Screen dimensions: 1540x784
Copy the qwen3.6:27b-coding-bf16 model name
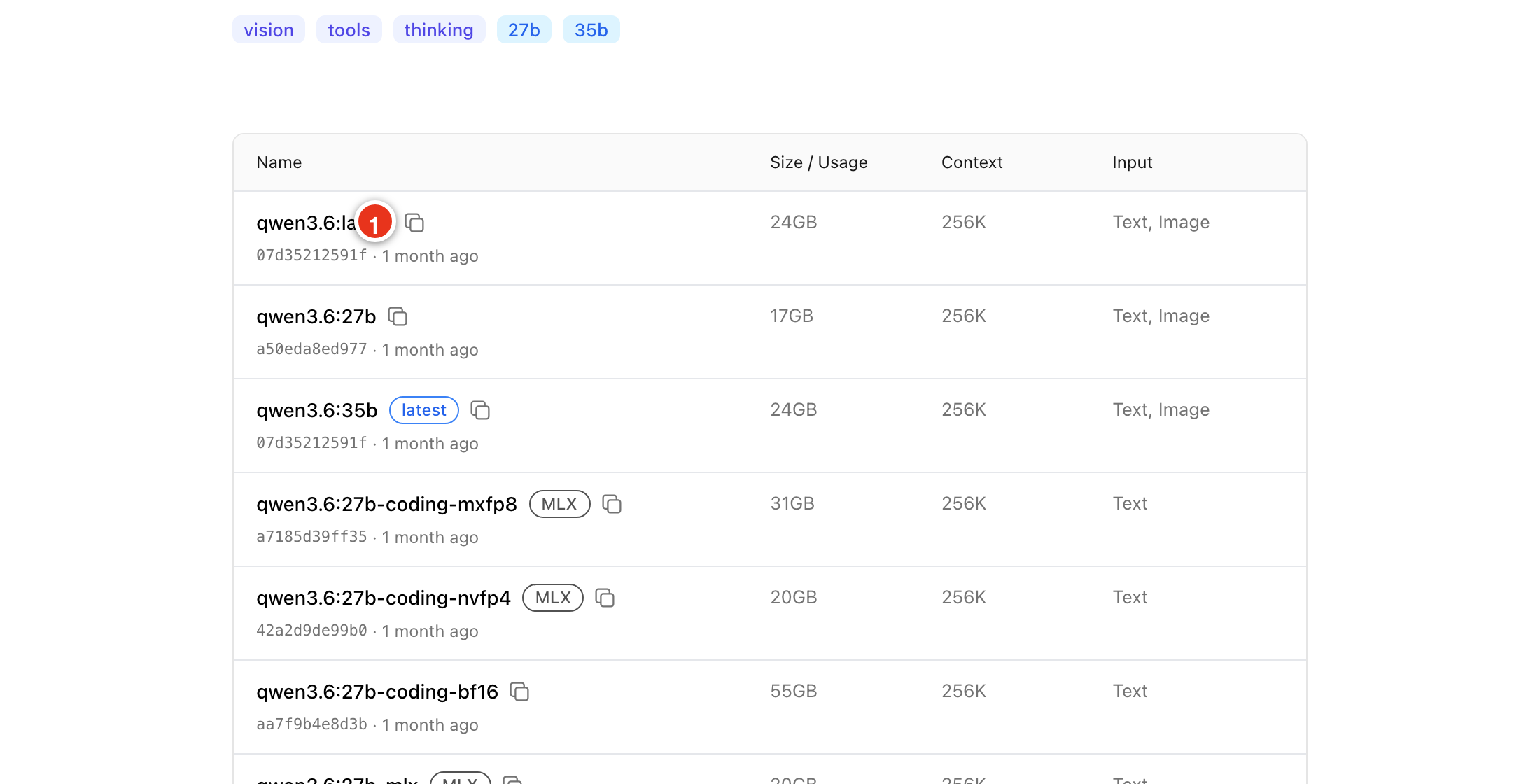tap(519, 692)
